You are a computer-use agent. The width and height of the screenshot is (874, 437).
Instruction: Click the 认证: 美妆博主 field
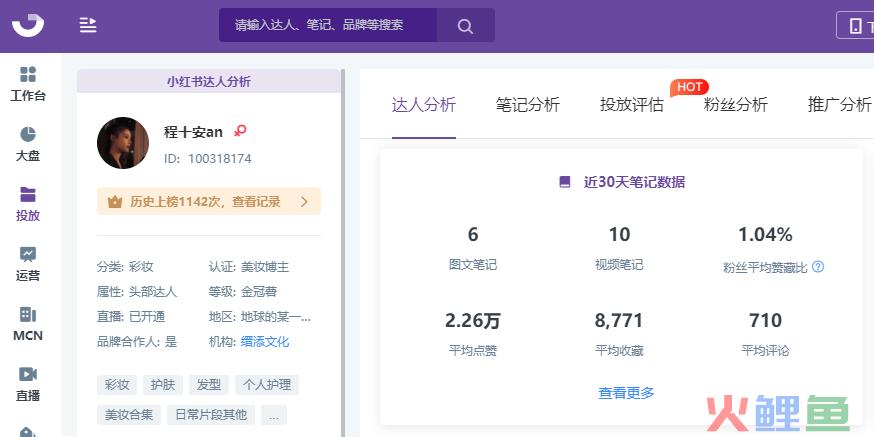[249, 267]
